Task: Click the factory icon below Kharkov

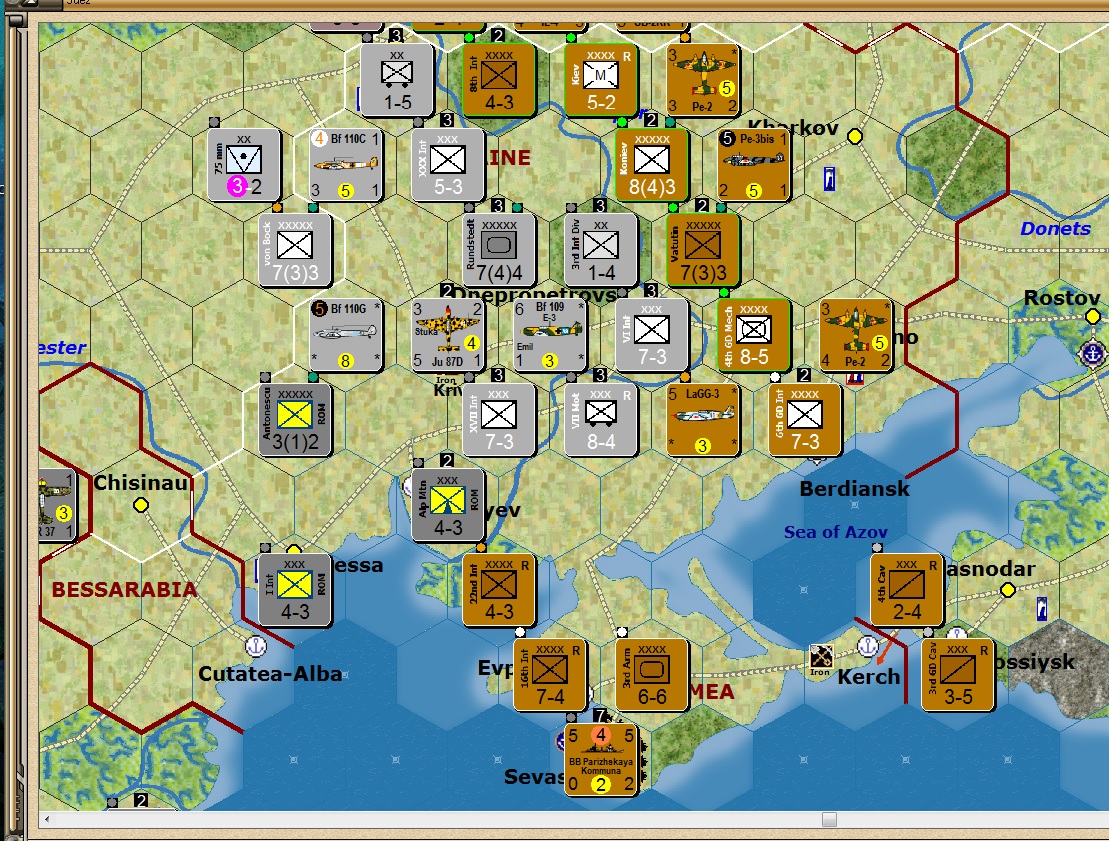Action: point(830,179)
